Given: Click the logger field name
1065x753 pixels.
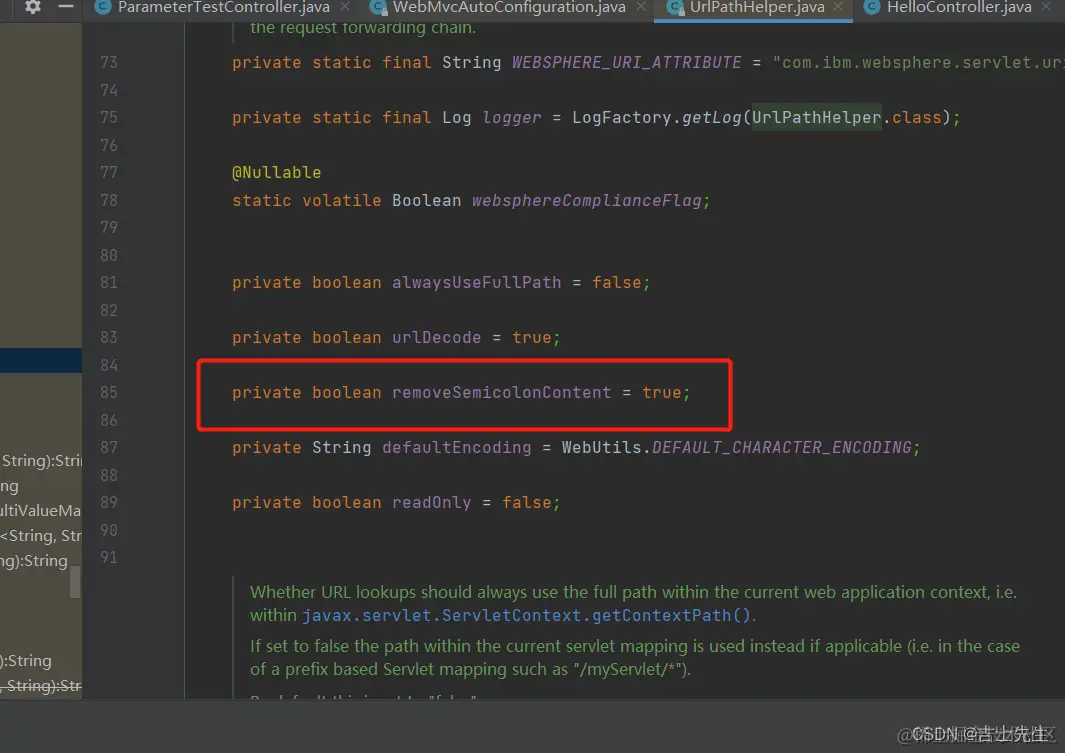Looking at the screenshot, I should [511, 117].
